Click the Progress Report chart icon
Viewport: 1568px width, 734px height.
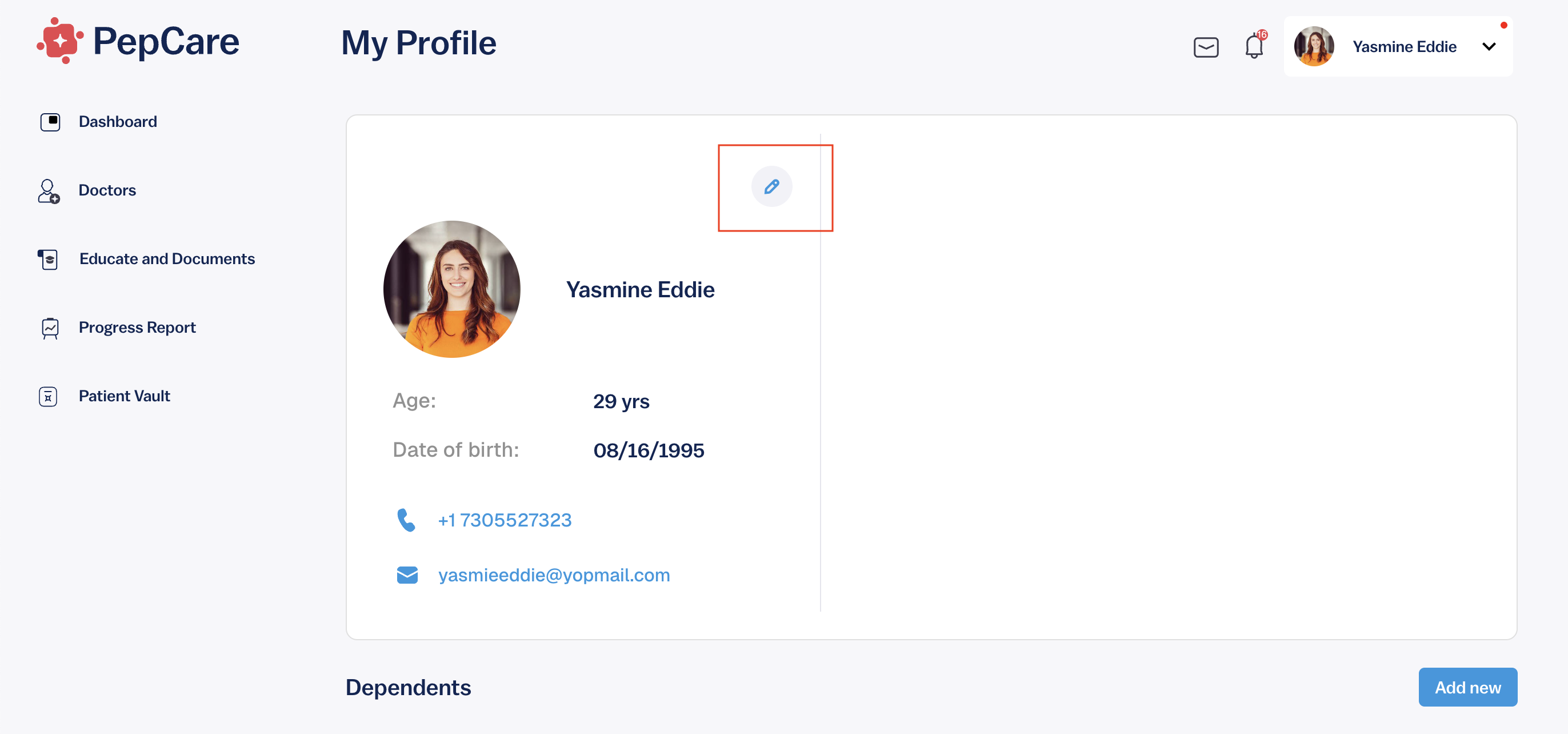(x=50, y=328)
